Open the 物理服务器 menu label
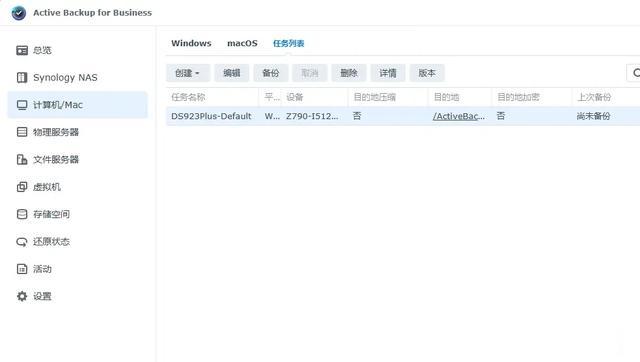The height and width of the screenshot is (362, 640). (56, 132)
